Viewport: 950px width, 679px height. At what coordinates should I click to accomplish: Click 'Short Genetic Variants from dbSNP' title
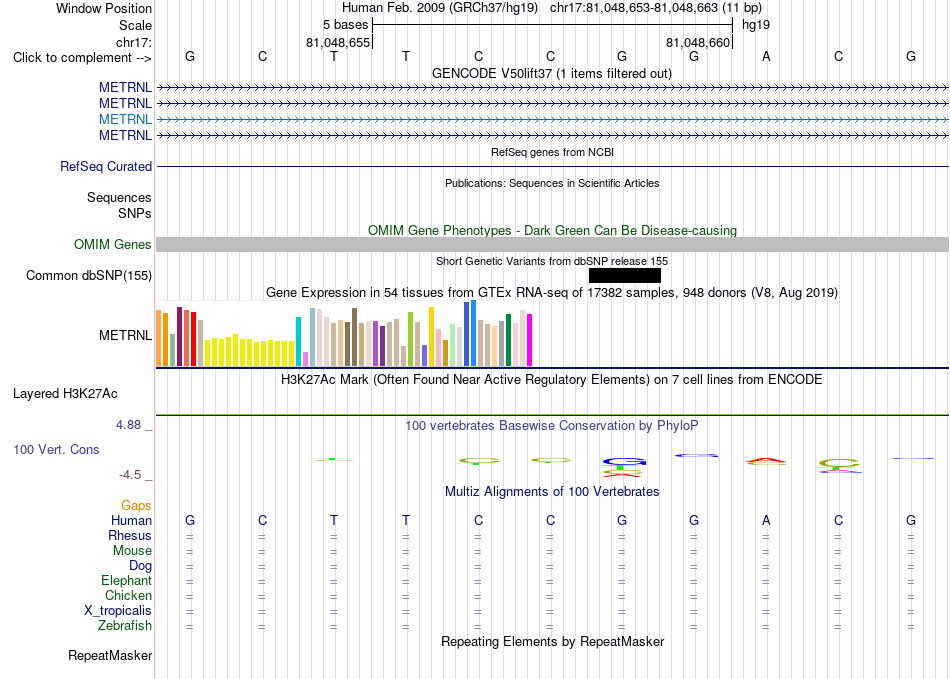click(x=552, y=261)
